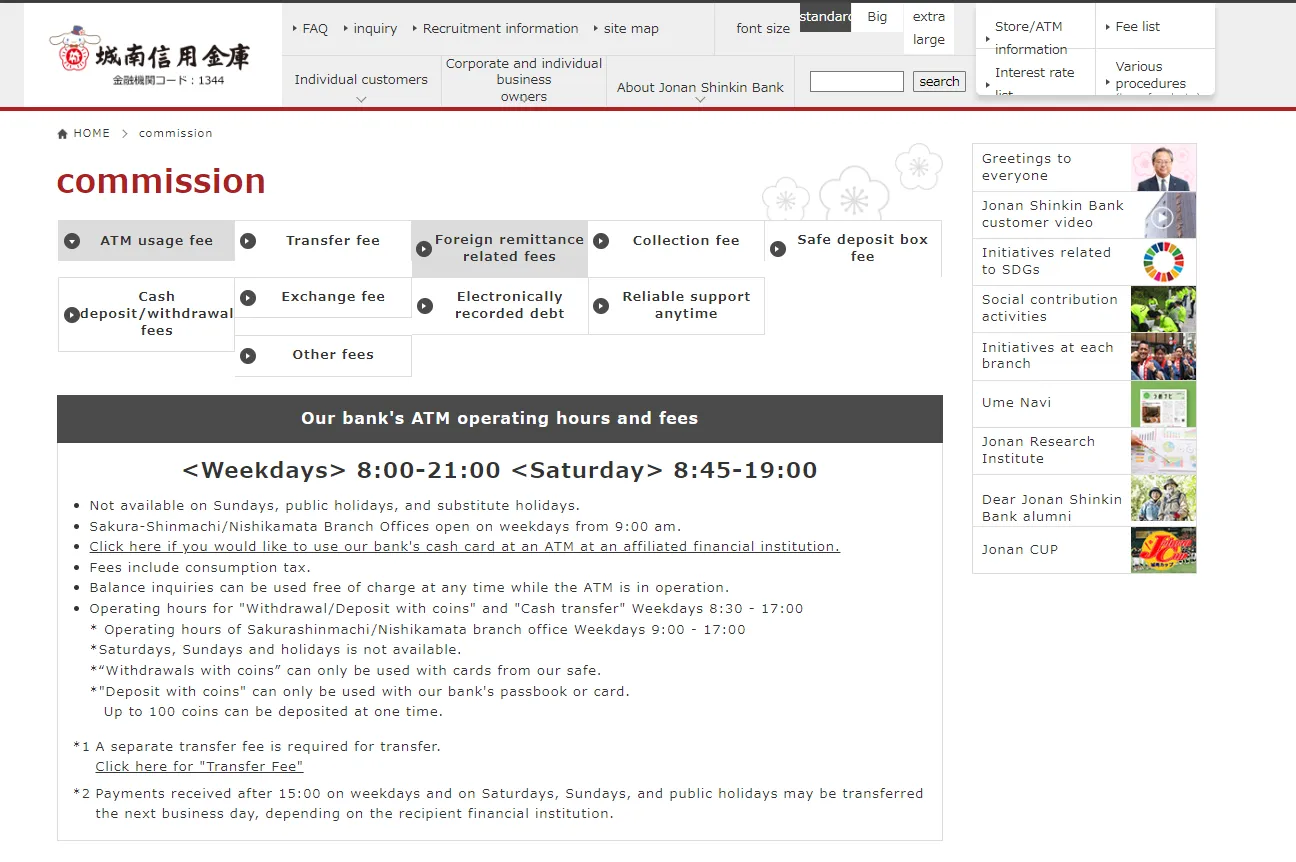
Task: Open the Various procedures link
Action: pyautogui.click(x=1150, y=75)
